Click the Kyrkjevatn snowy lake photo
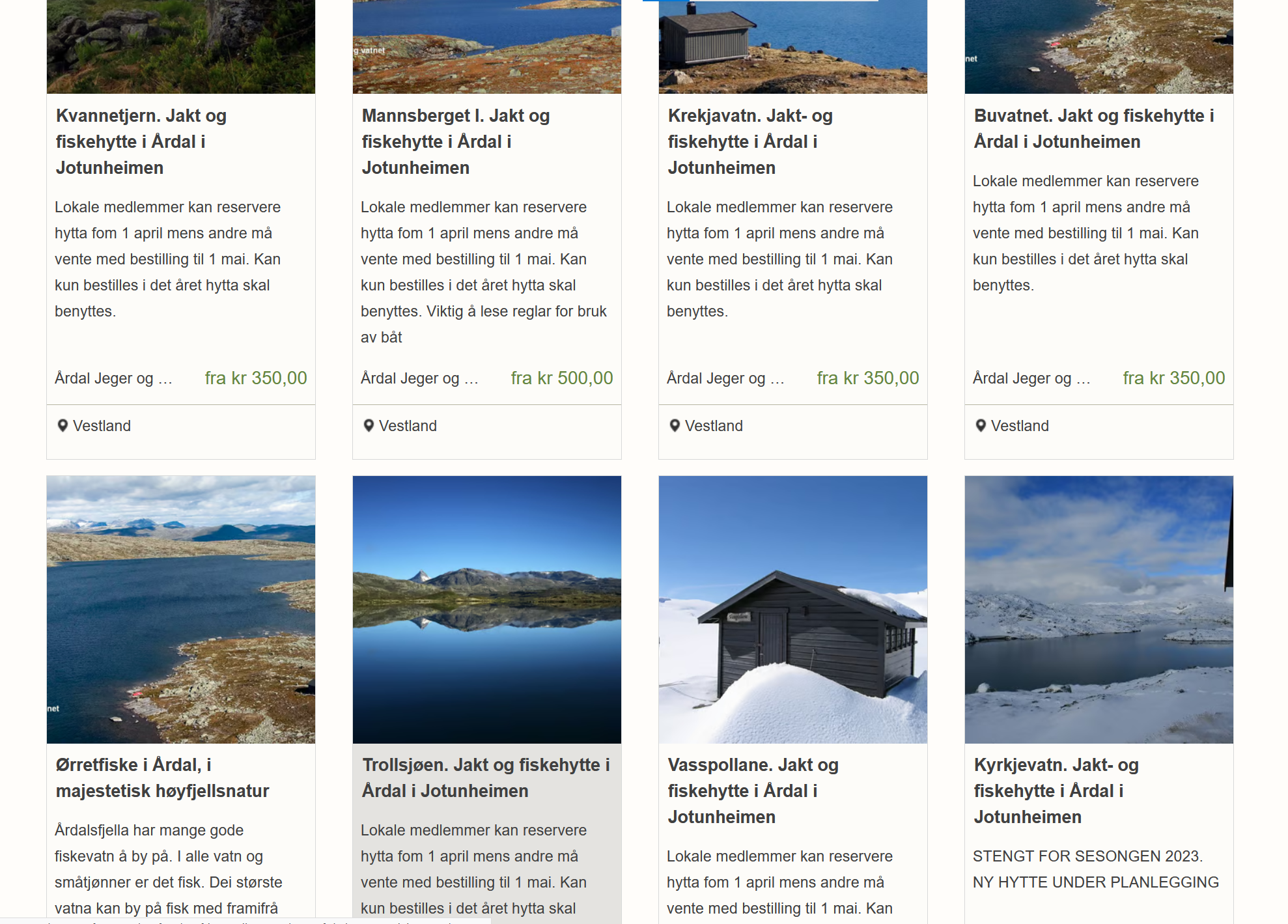This screenshot has width=1288, height=924. point(1099,609)
